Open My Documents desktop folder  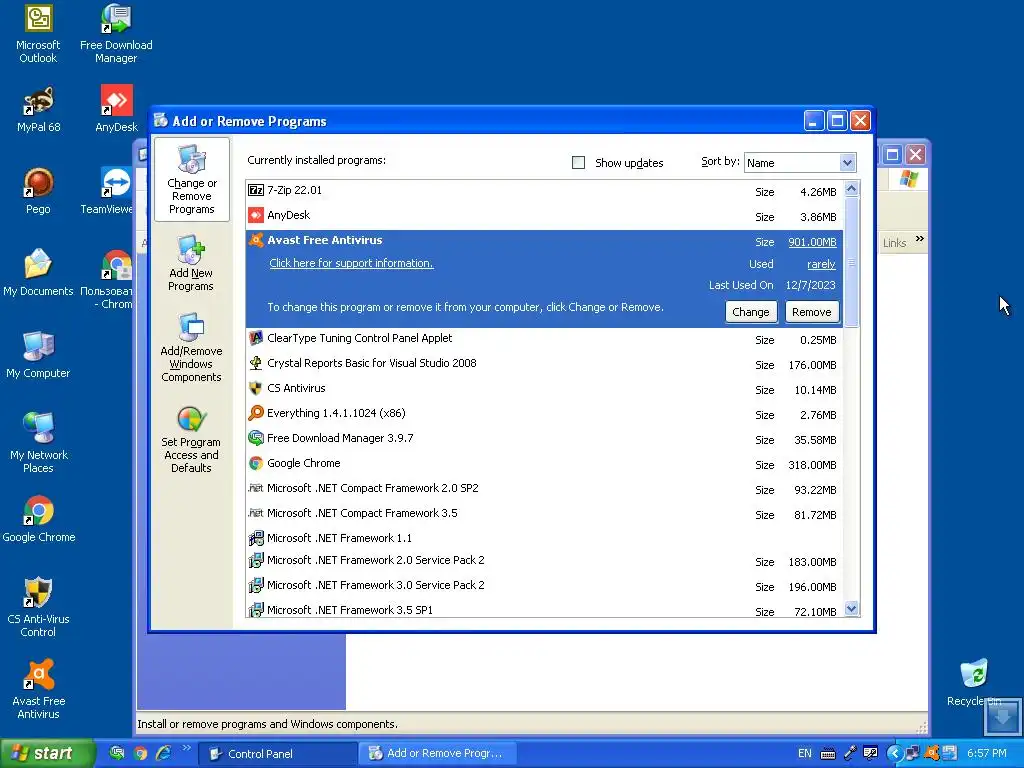(38, 273)
